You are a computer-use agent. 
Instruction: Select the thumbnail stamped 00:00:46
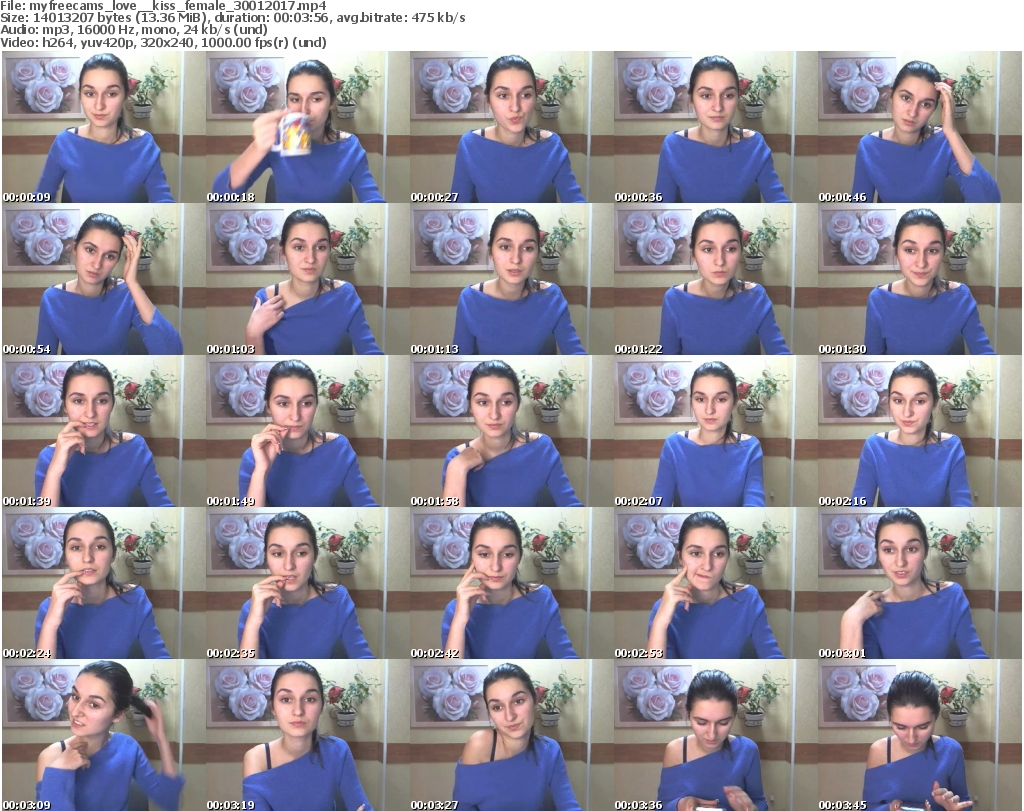click(920, 127)
